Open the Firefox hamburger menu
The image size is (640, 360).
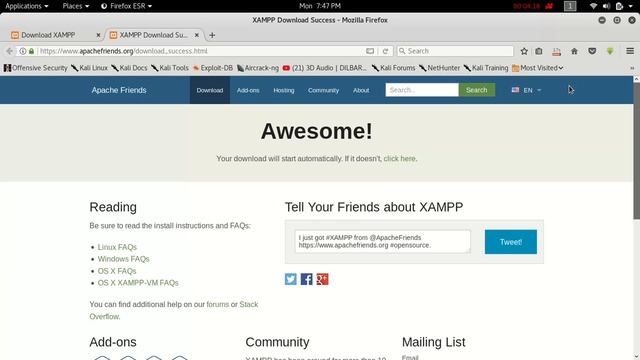tap(630, 51)
